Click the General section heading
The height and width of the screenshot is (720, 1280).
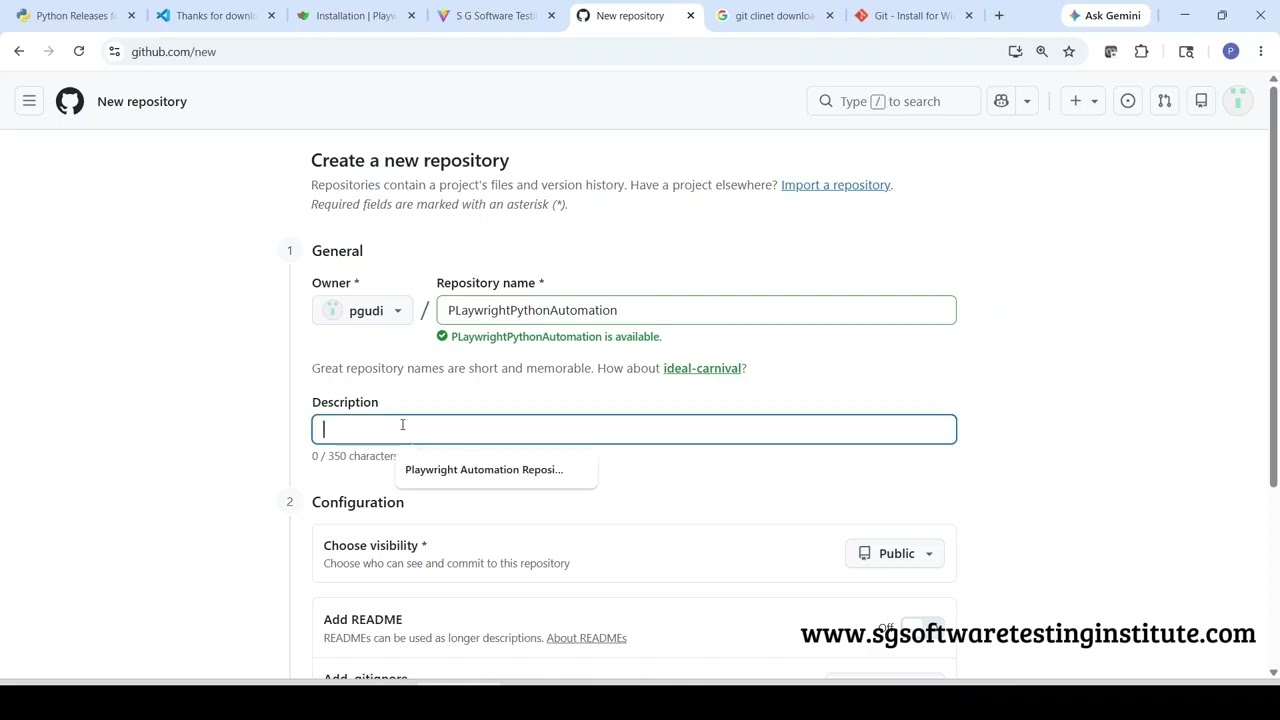pyautogui.click(x=337, y=251)
